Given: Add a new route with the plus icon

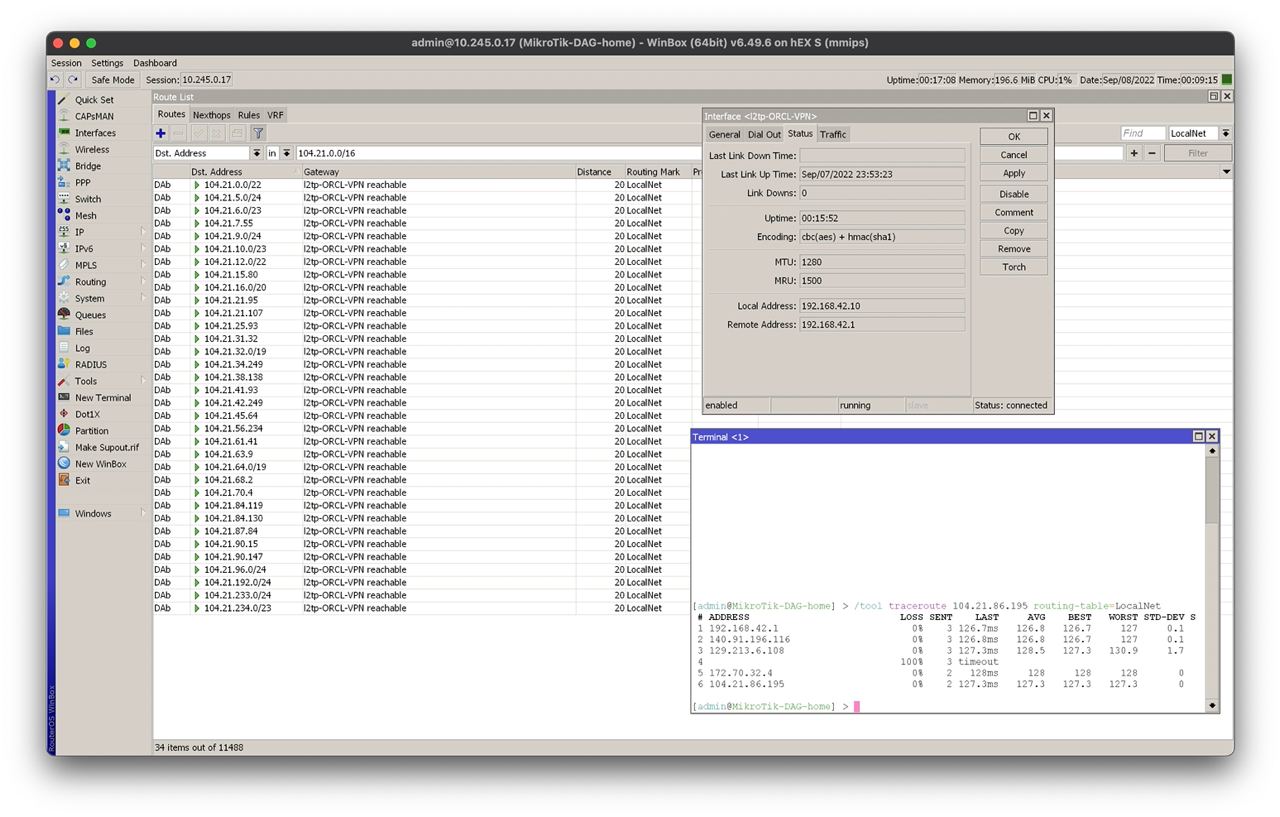Looking at the screenshot, I should click(161, 133).
